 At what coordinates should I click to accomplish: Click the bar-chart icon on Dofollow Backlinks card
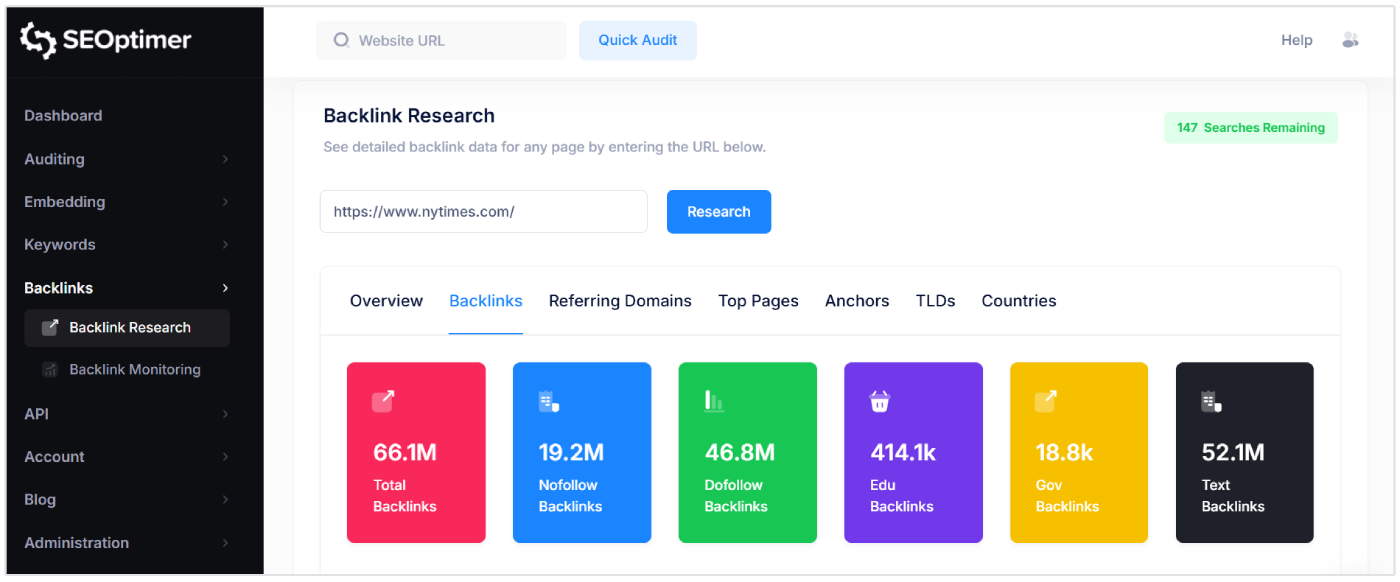pyautogui.click(x=713, y=398)
